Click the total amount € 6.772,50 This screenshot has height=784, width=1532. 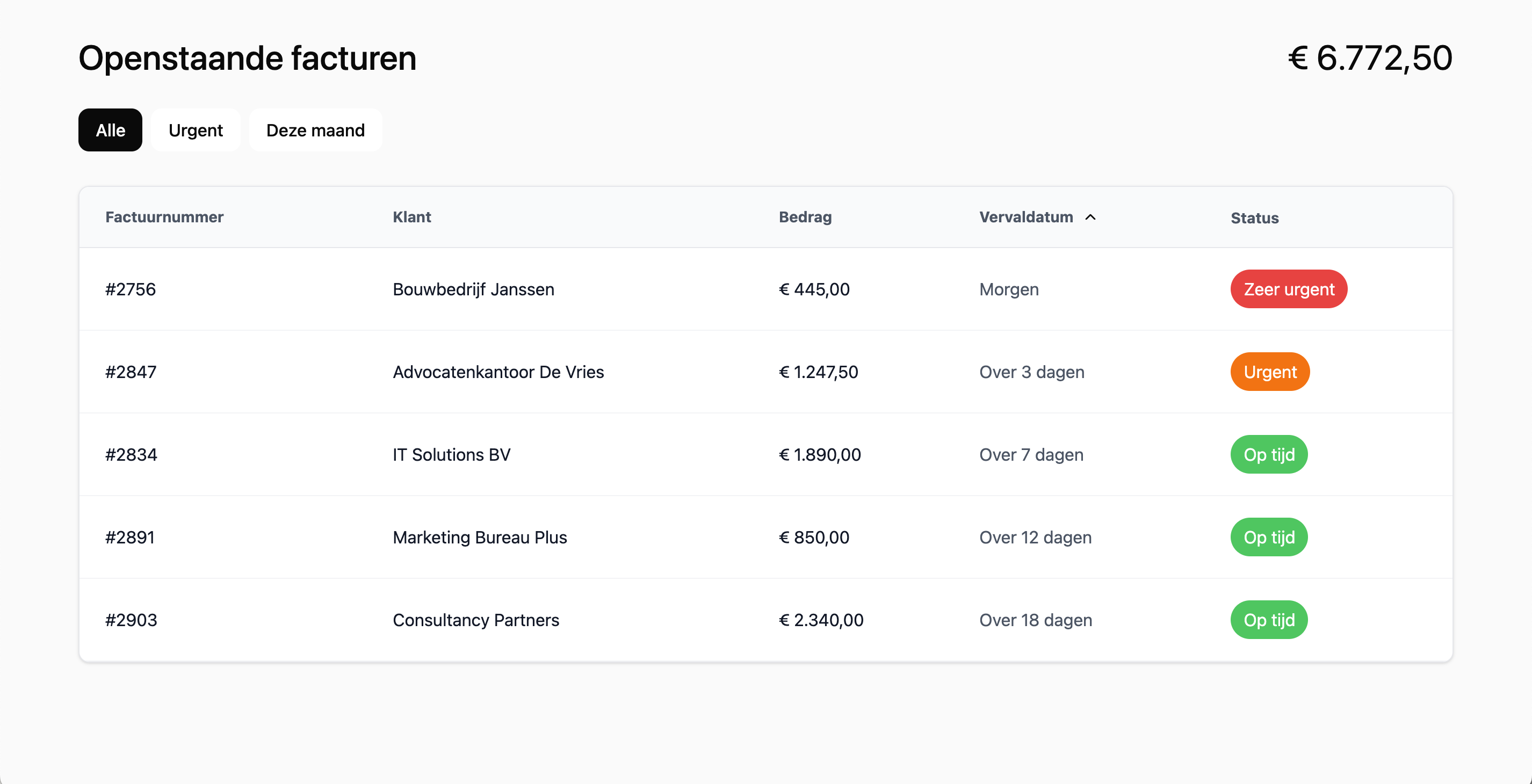pos(1370,58)
